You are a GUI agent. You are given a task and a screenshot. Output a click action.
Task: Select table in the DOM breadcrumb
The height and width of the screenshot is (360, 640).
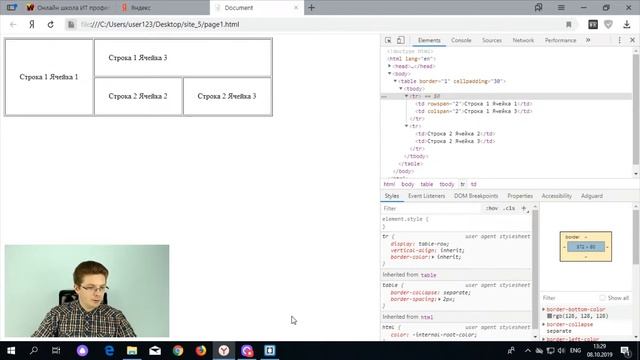[x=427, y=184]
